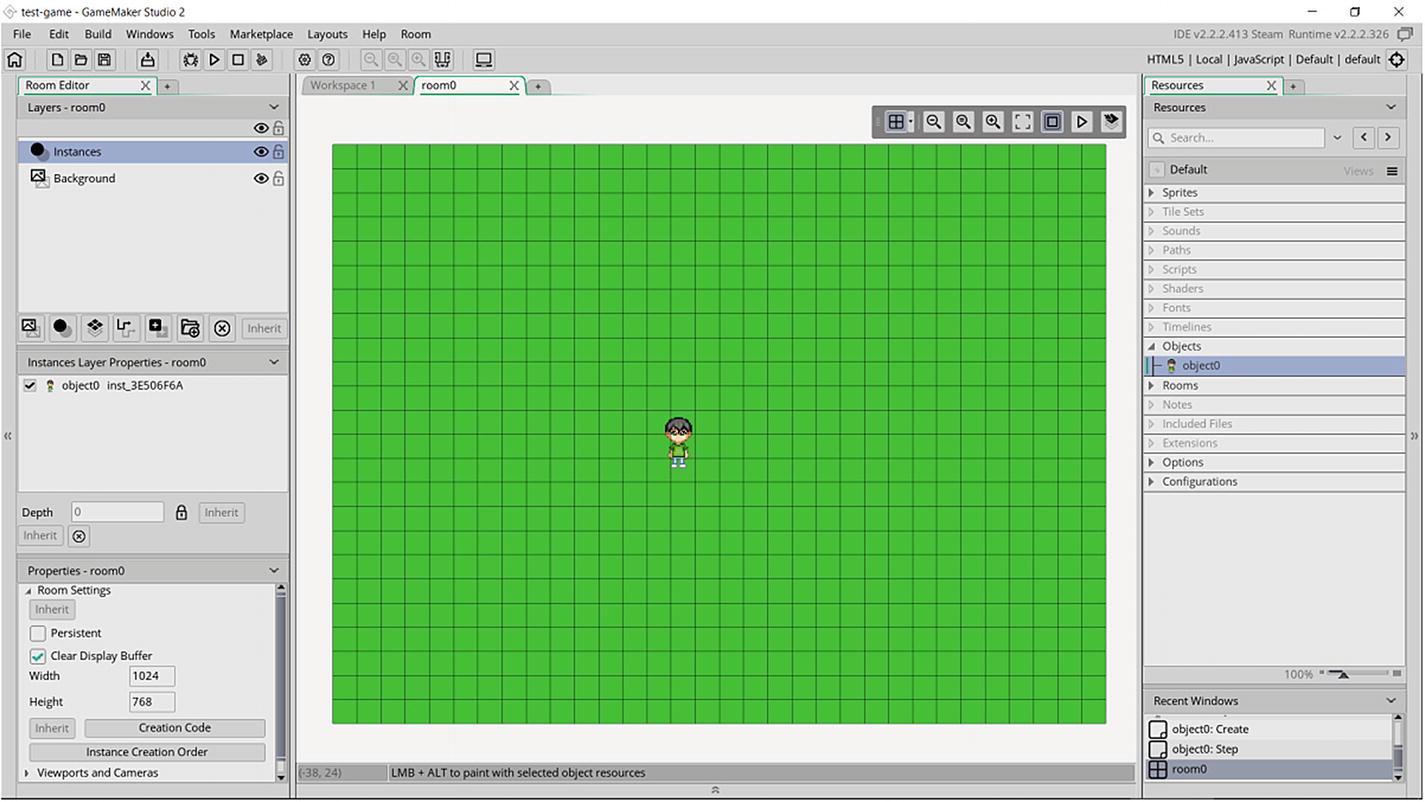The height and width of the screenshot is (802, 1425).
Task: Start the debugger with the bug icon
Action: [190, 60]
